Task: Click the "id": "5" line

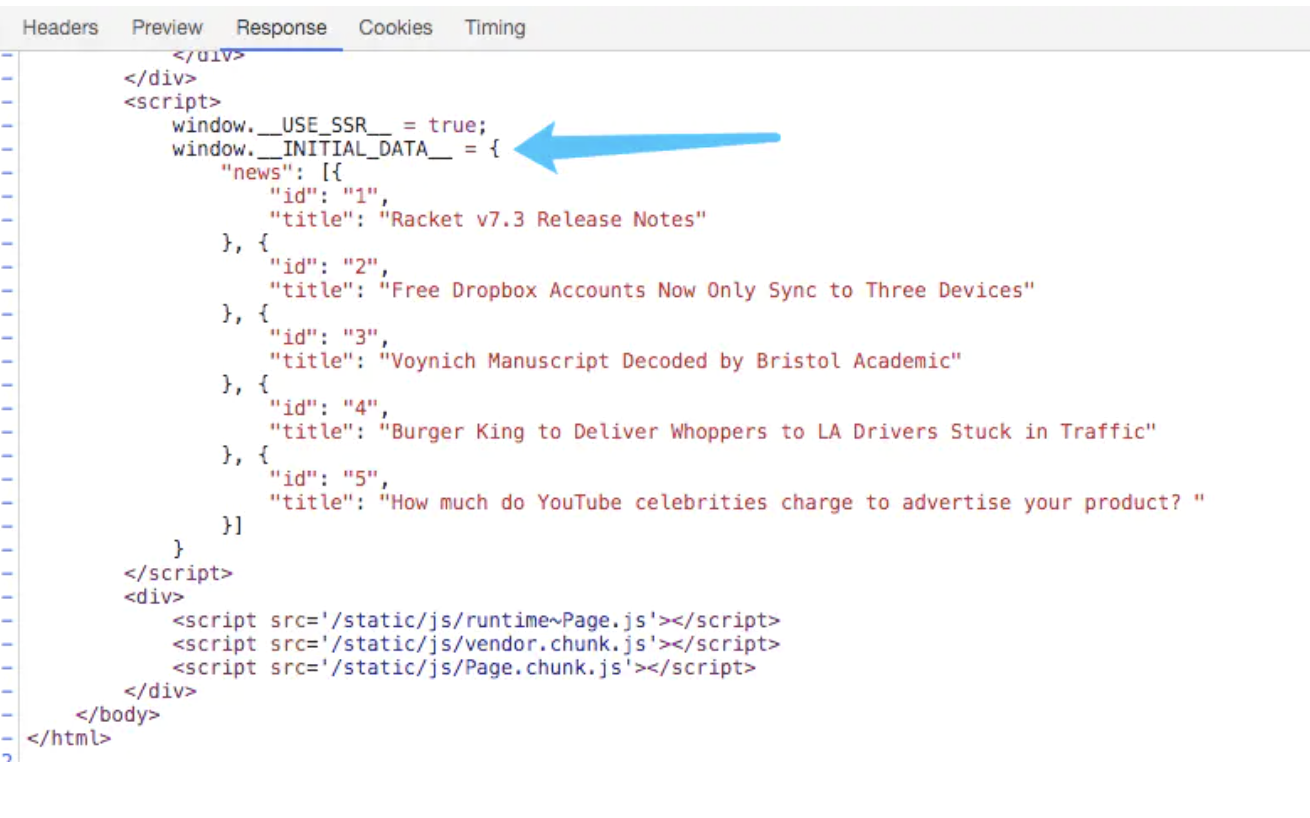Action: tap(328, 479)
